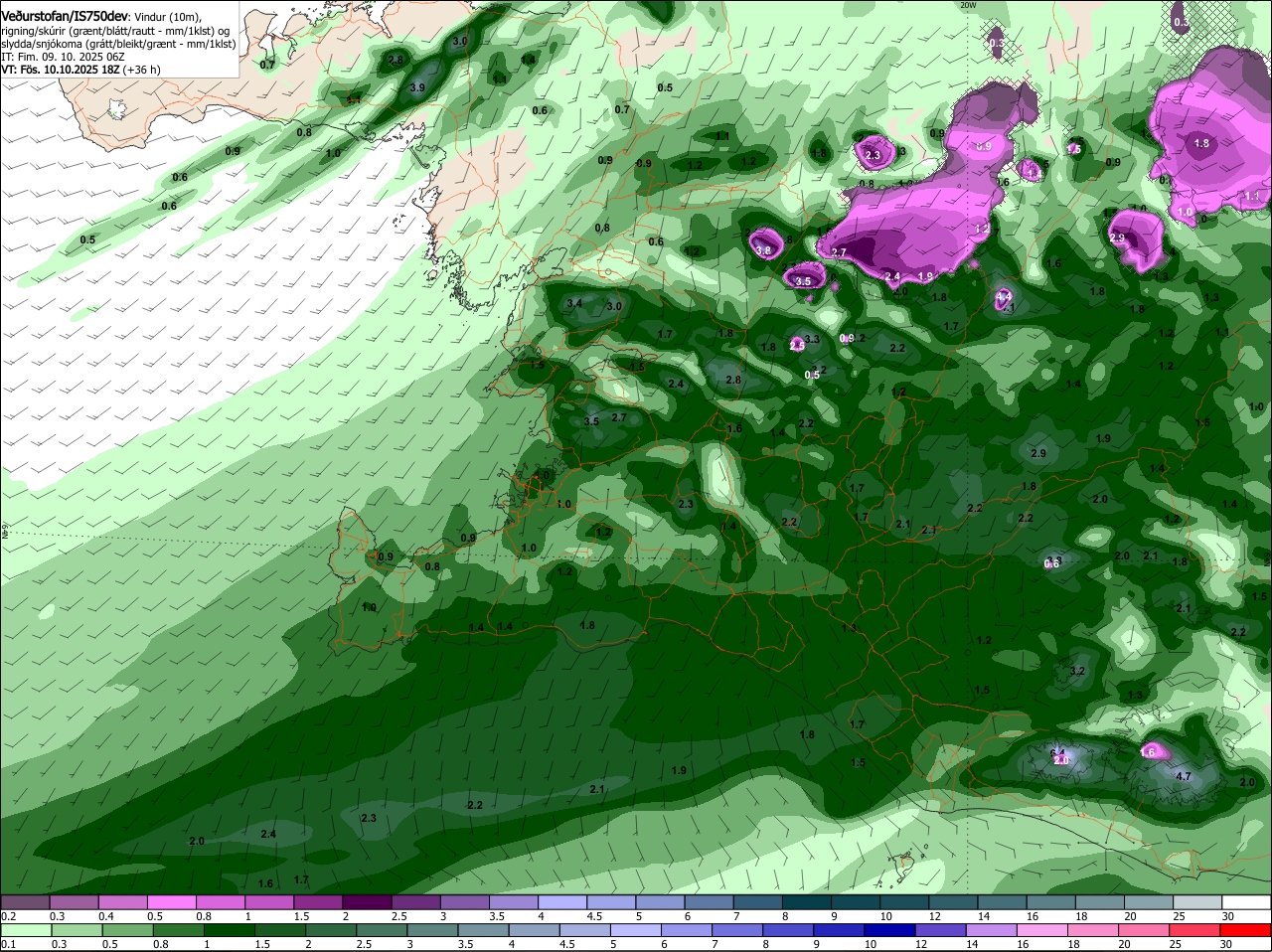1272x952 pixels.
Task: Pick the upper legend swatch between 0.2 and 0.3
Action: click(x=25, y=901)
